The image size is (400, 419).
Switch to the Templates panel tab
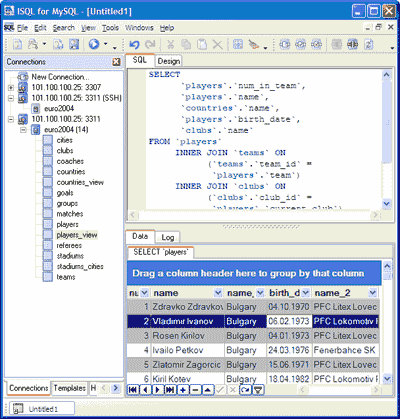(70, 388)
